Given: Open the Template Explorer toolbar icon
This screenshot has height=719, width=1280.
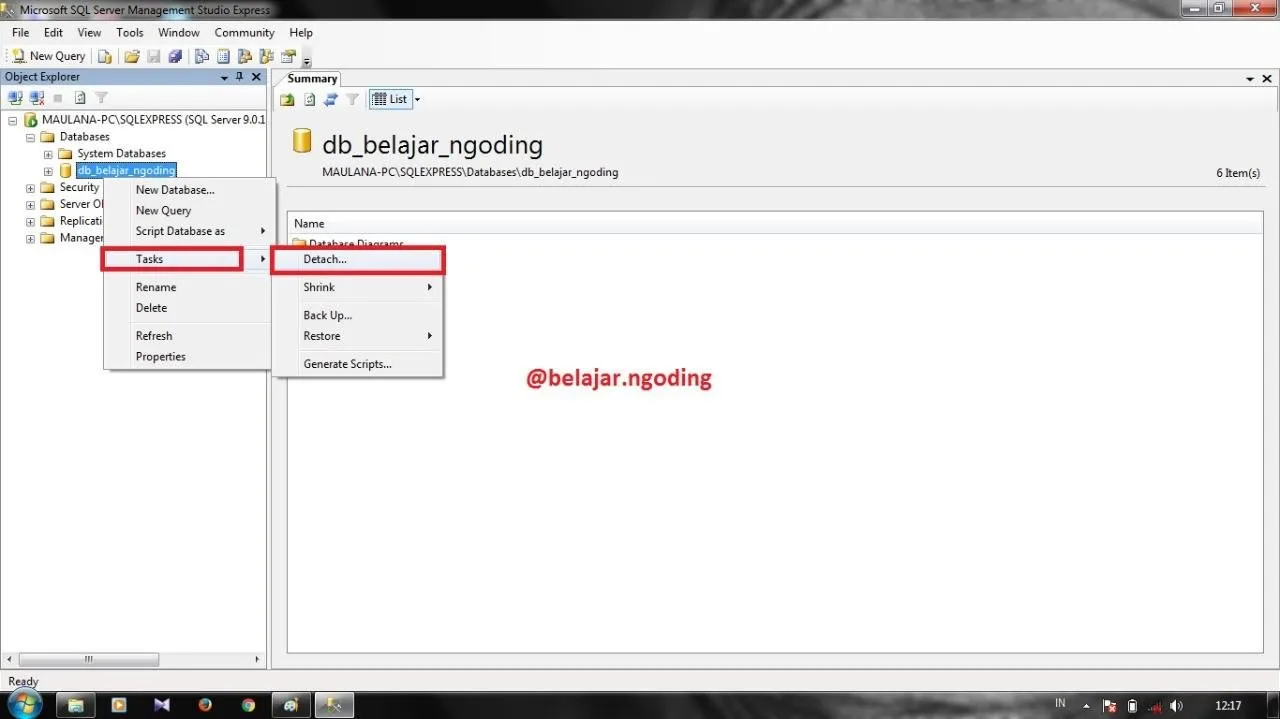Looking at the screenshot, I should click(x=267, y=56).
